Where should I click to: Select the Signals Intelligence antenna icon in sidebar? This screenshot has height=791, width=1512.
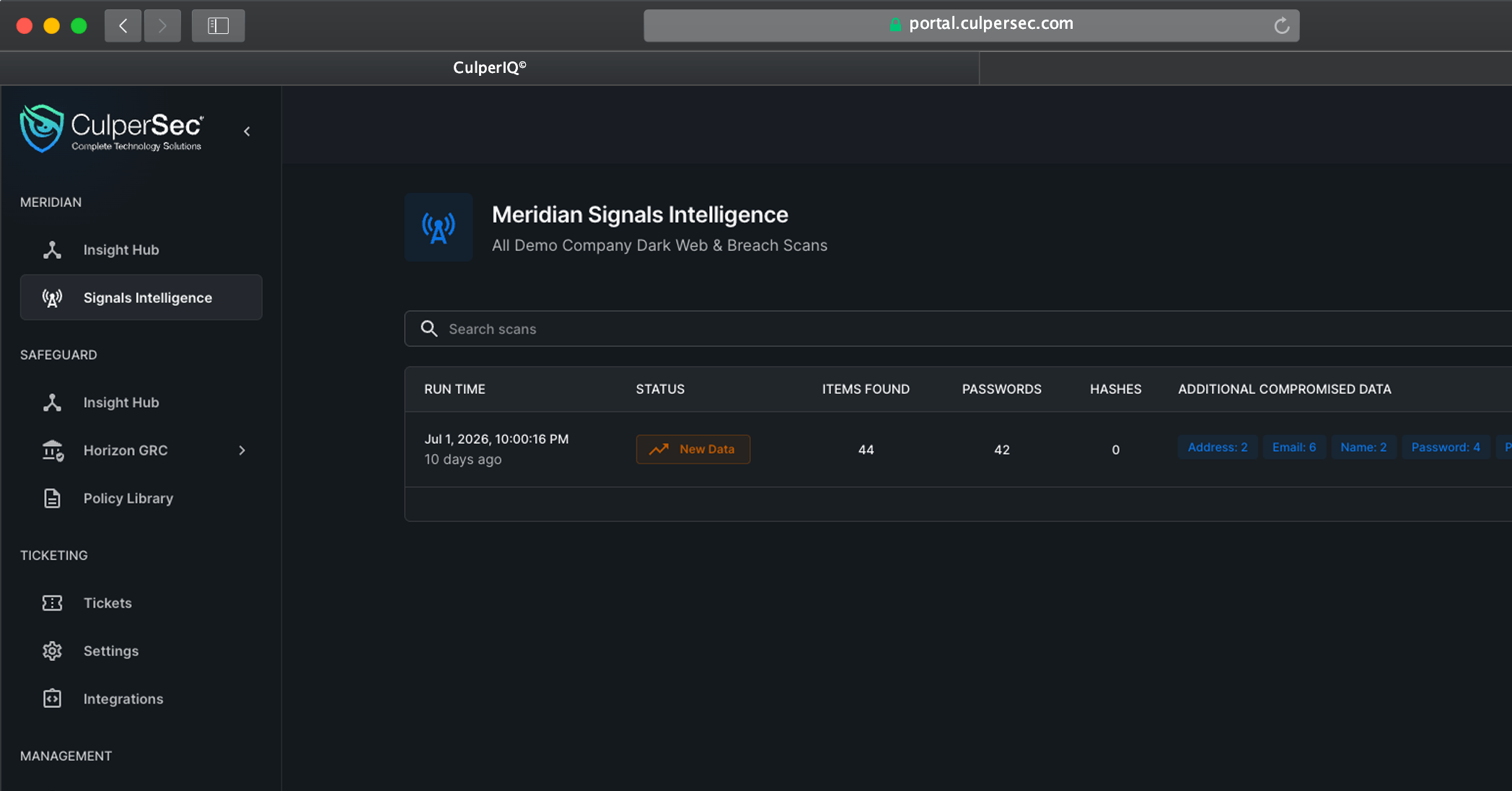52,297
